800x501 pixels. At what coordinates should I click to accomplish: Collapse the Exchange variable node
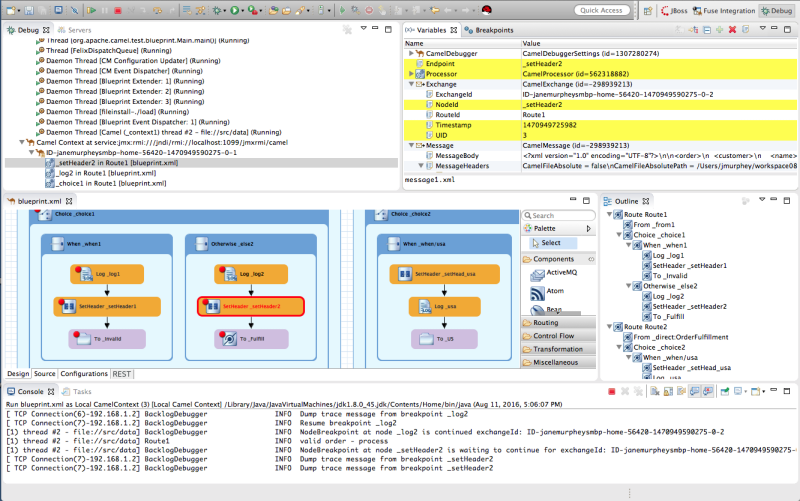tap(411, 84)
